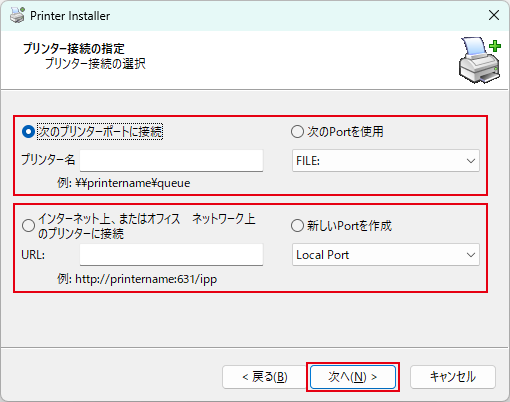Viewport: 510px width, 402px height.
Task: Click the プリンター接続の指定 heading text
Action: pos(74,49)
